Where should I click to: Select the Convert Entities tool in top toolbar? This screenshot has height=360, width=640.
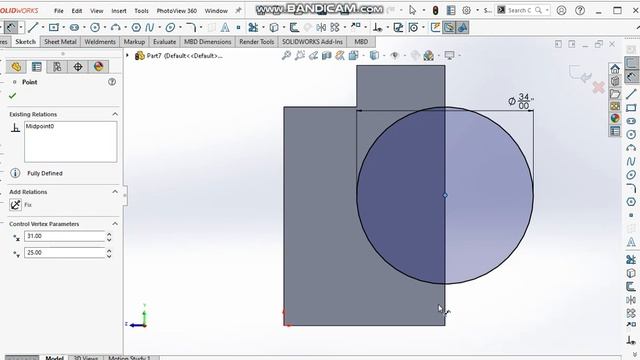click(274, 27)
